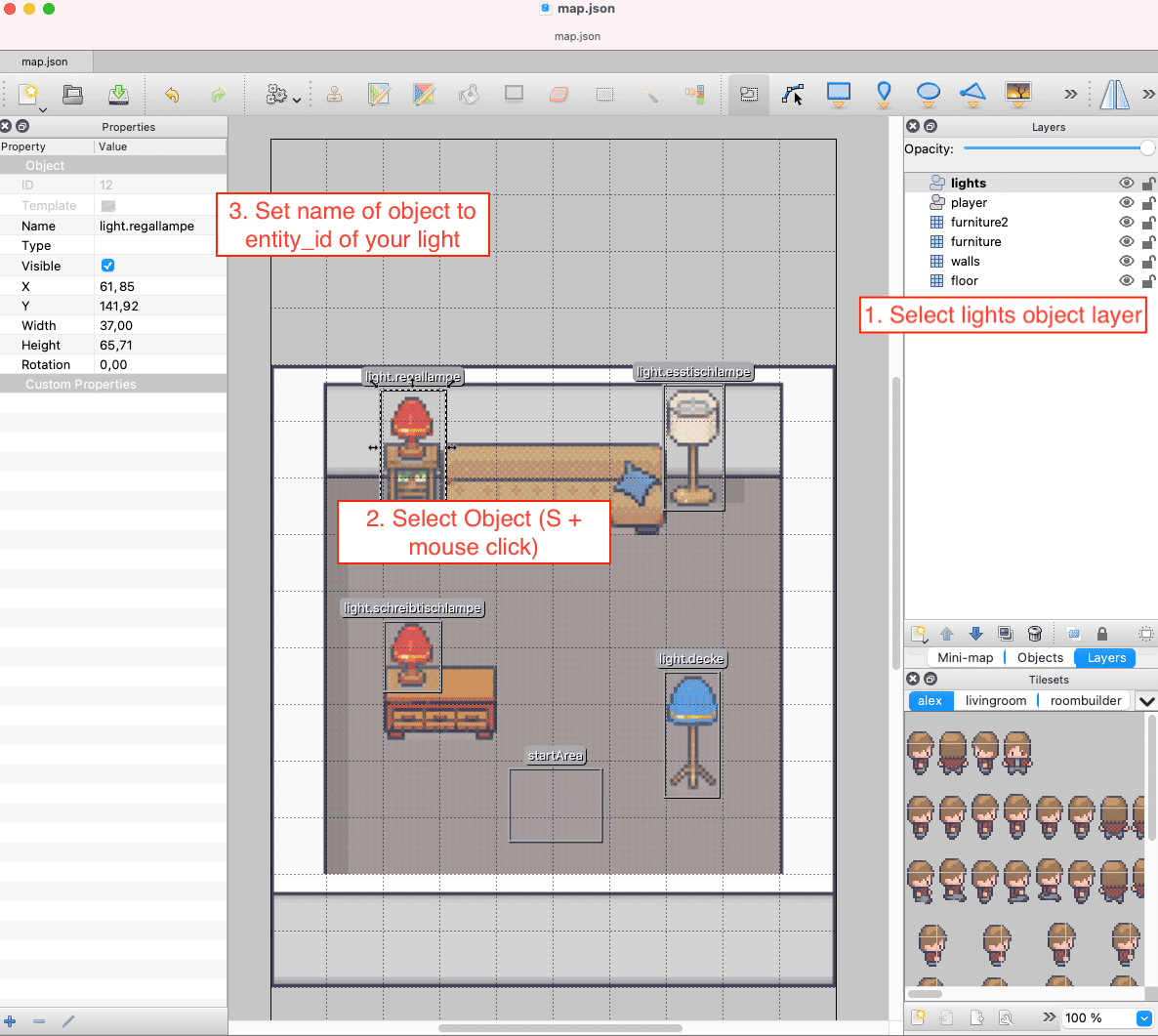The image size is (1158, 1036).
Task: Select the Insert Point tool
Action: point(884,95)
